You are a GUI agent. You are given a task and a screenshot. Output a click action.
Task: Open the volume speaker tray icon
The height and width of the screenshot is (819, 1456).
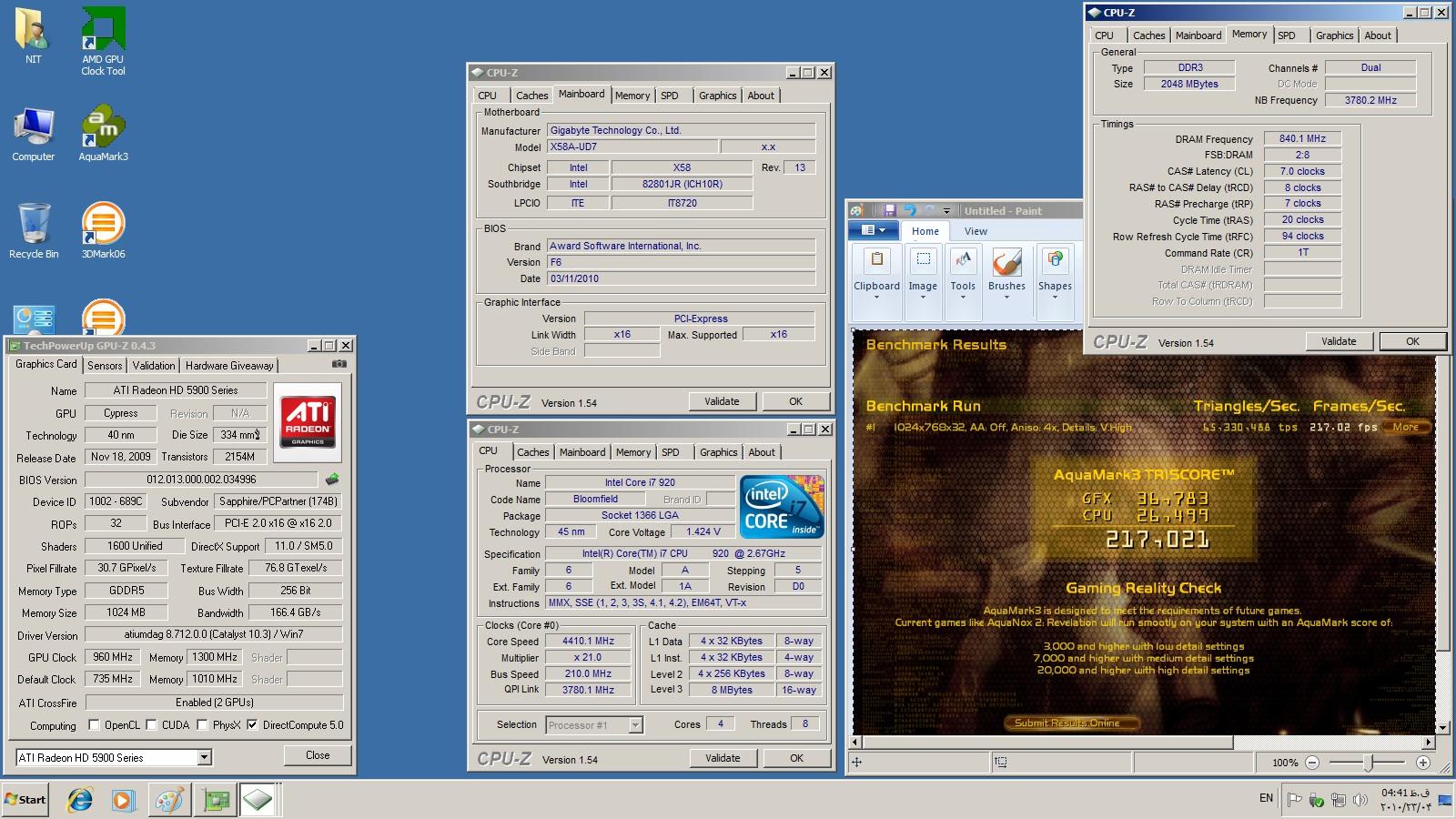[x=1360, y=800]
